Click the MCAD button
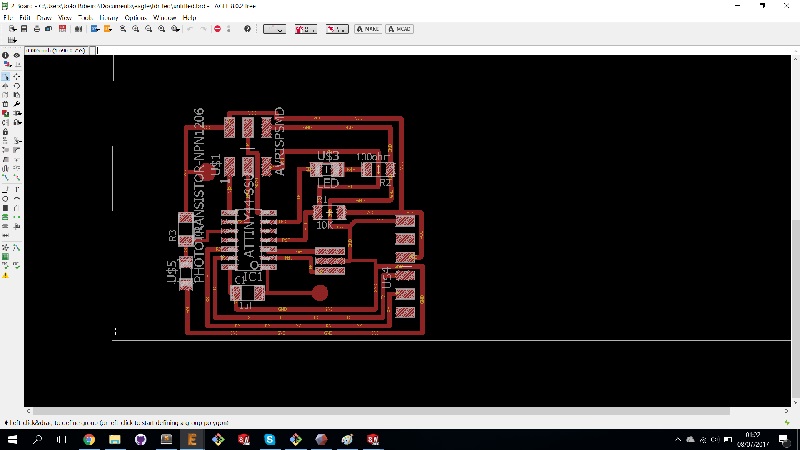Screen dimensions: 800x450 (x=399, y=29)
